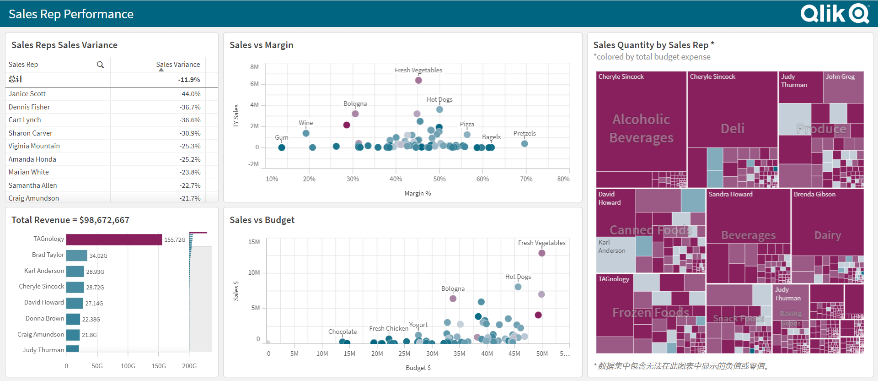Toggle the sort arrow under Sales Variance
878x381 pixels.
pos(161,70)
